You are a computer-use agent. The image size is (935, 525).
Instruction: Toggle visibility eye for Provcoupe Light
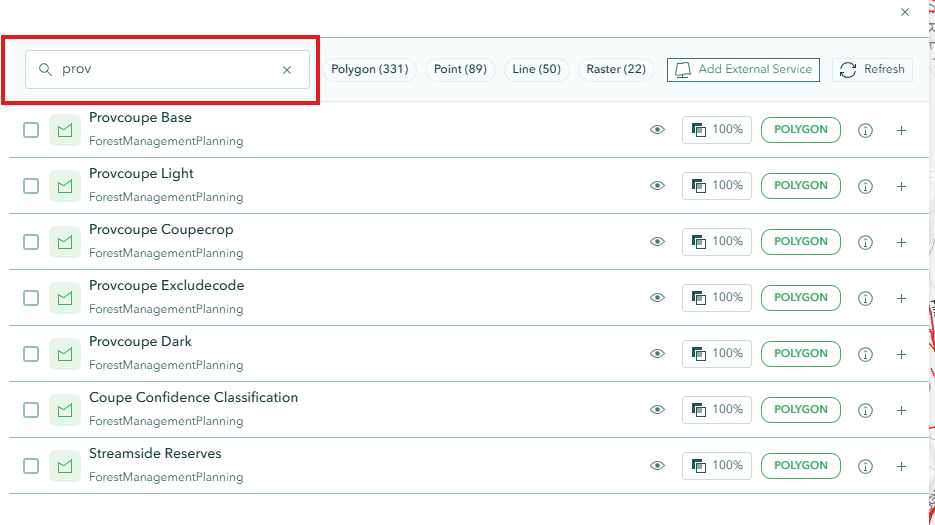click(657, 186)
